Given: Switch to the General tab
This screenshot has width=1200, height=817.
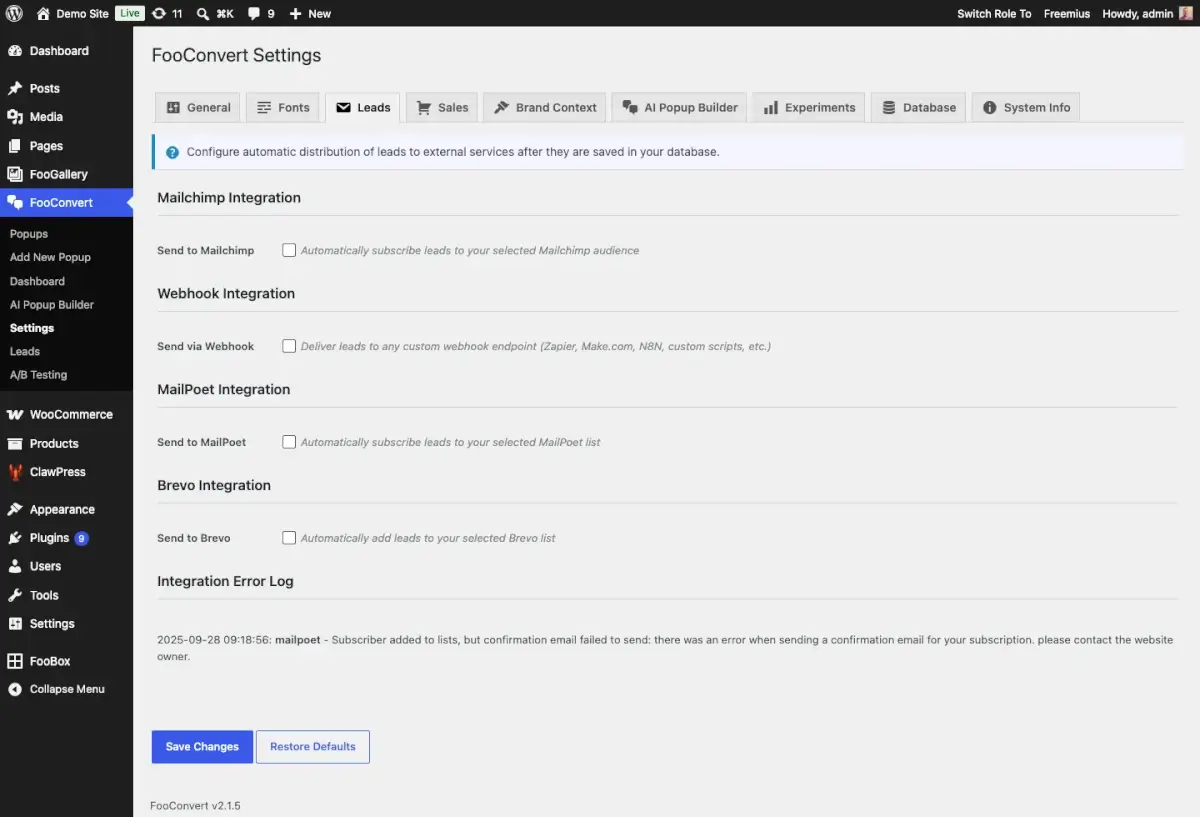Looking at the screenshot, I should point(198,107).
